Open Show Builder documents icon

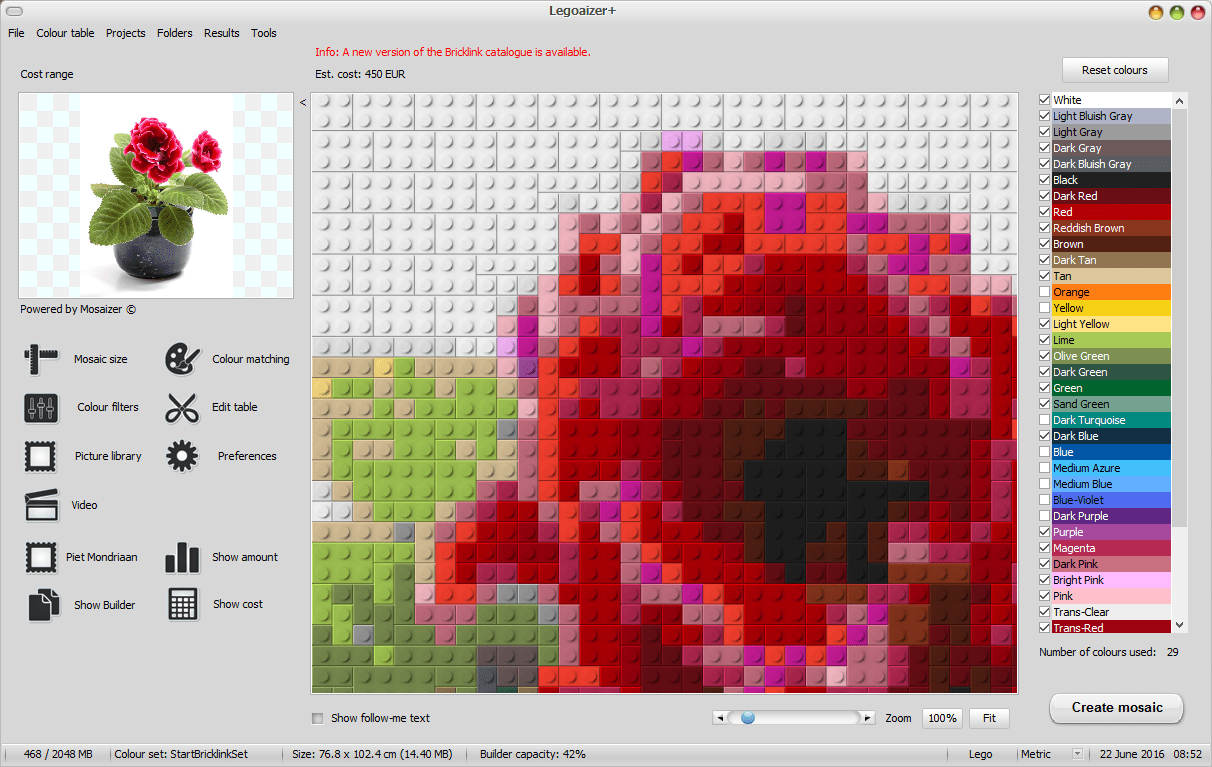(x=42, y=605)
